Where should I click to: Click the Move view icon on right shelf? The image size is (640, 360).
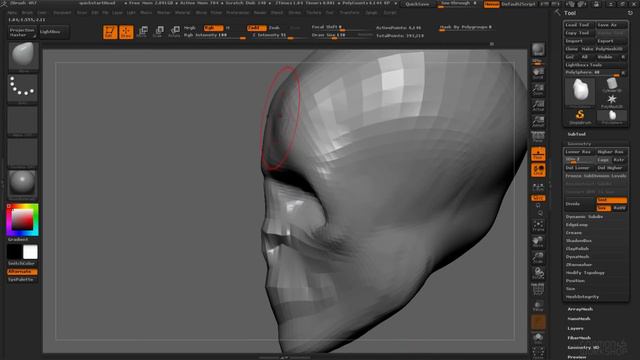pyautogui.click(x=538, y=242)
